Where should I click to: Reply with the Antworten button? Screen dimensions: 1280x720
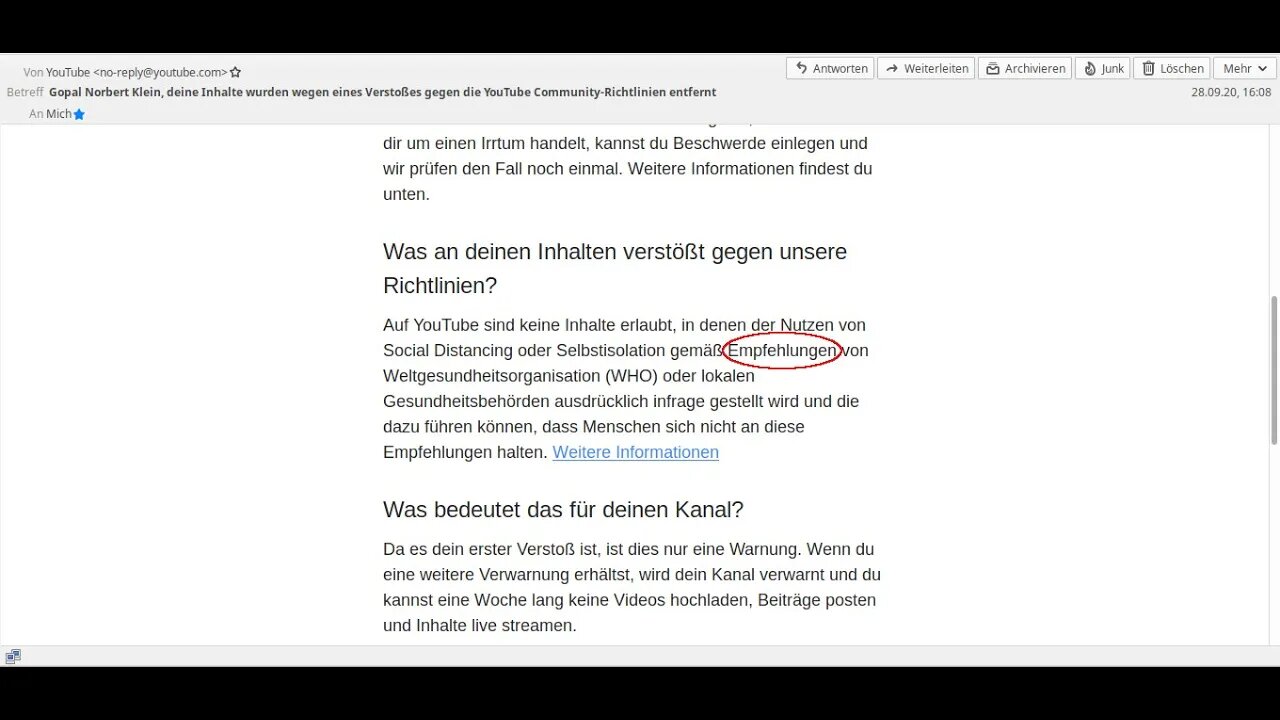pos(830,68)
